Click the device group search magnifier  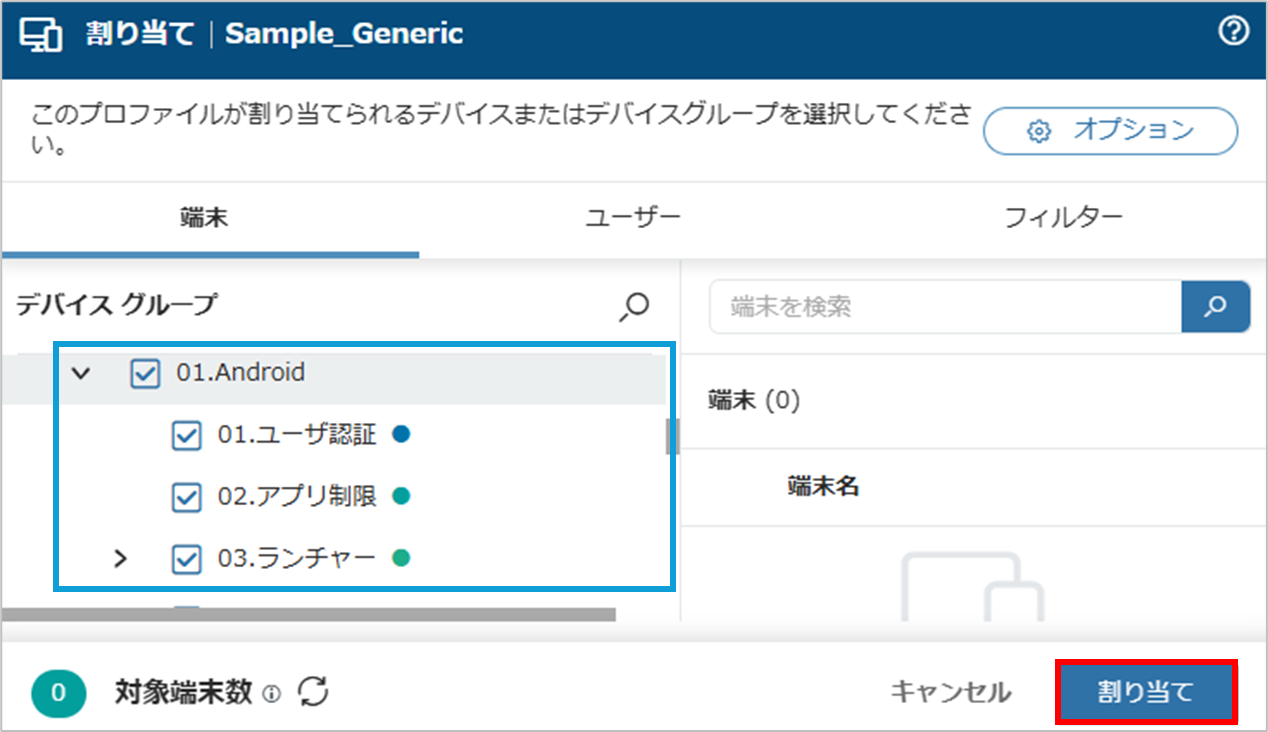pos(634,306)
